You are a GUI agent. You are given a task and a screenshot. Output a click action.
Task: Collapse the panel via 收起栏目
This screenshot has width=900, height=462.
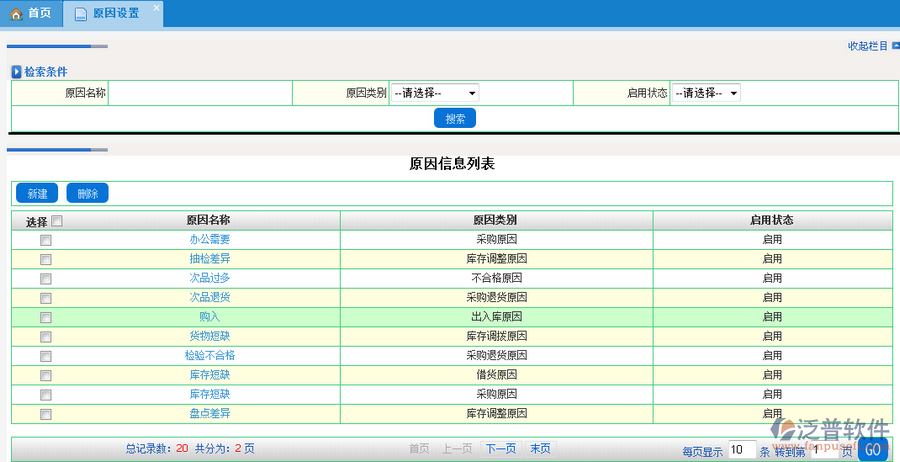[x=867, y=46]
